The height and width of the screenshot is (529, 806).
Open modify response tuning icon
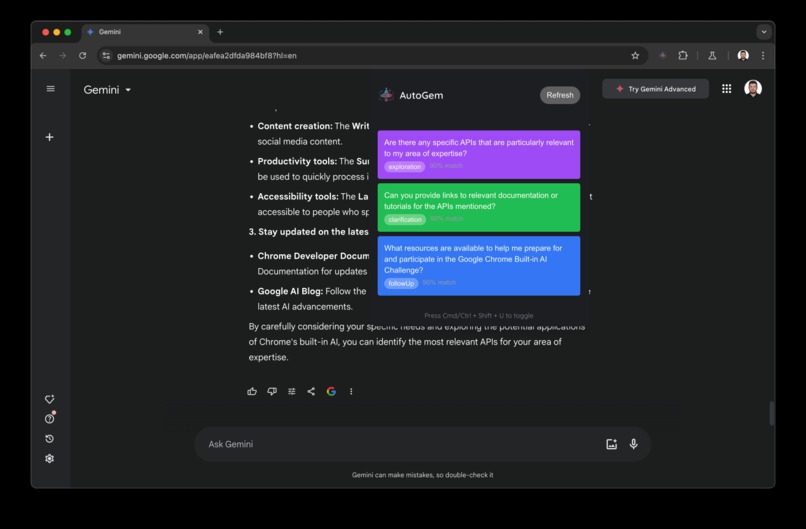point(291,392)
